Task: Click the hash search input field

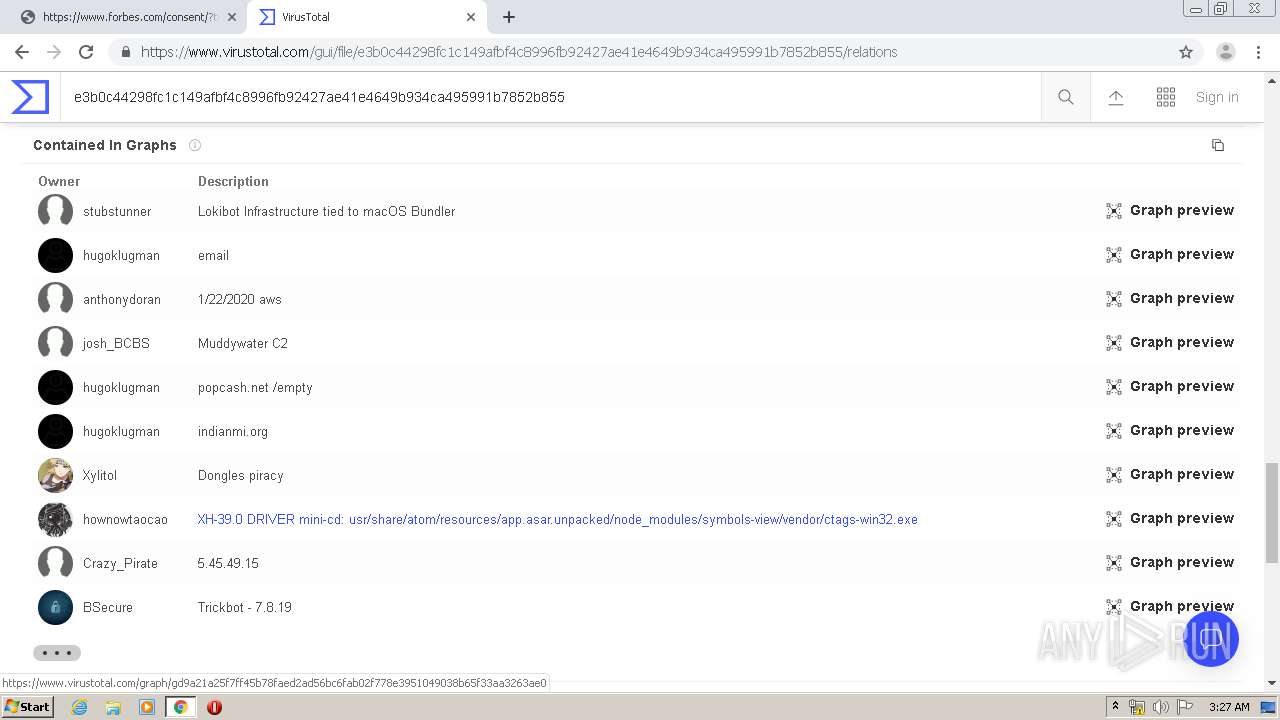Action: pyautogui.click(x=550, y=97)
